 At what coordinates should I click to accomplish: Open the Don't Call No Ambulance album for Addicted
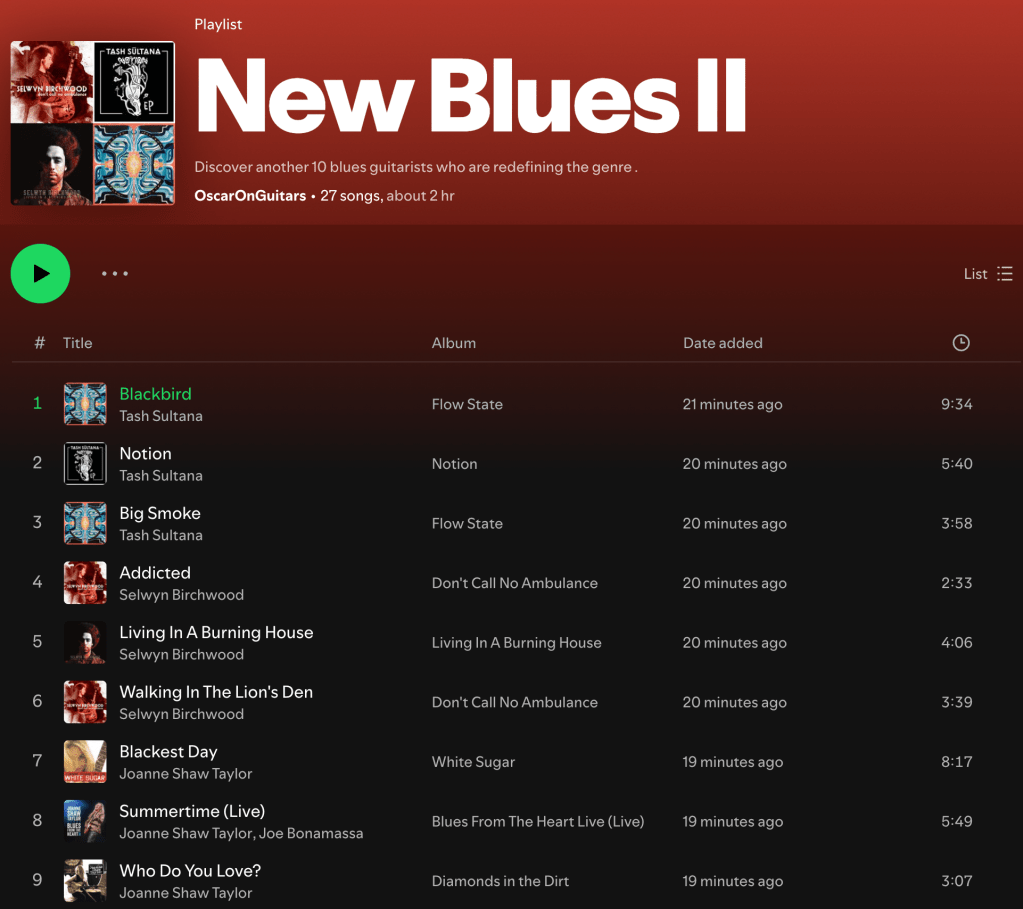[514, 583]
